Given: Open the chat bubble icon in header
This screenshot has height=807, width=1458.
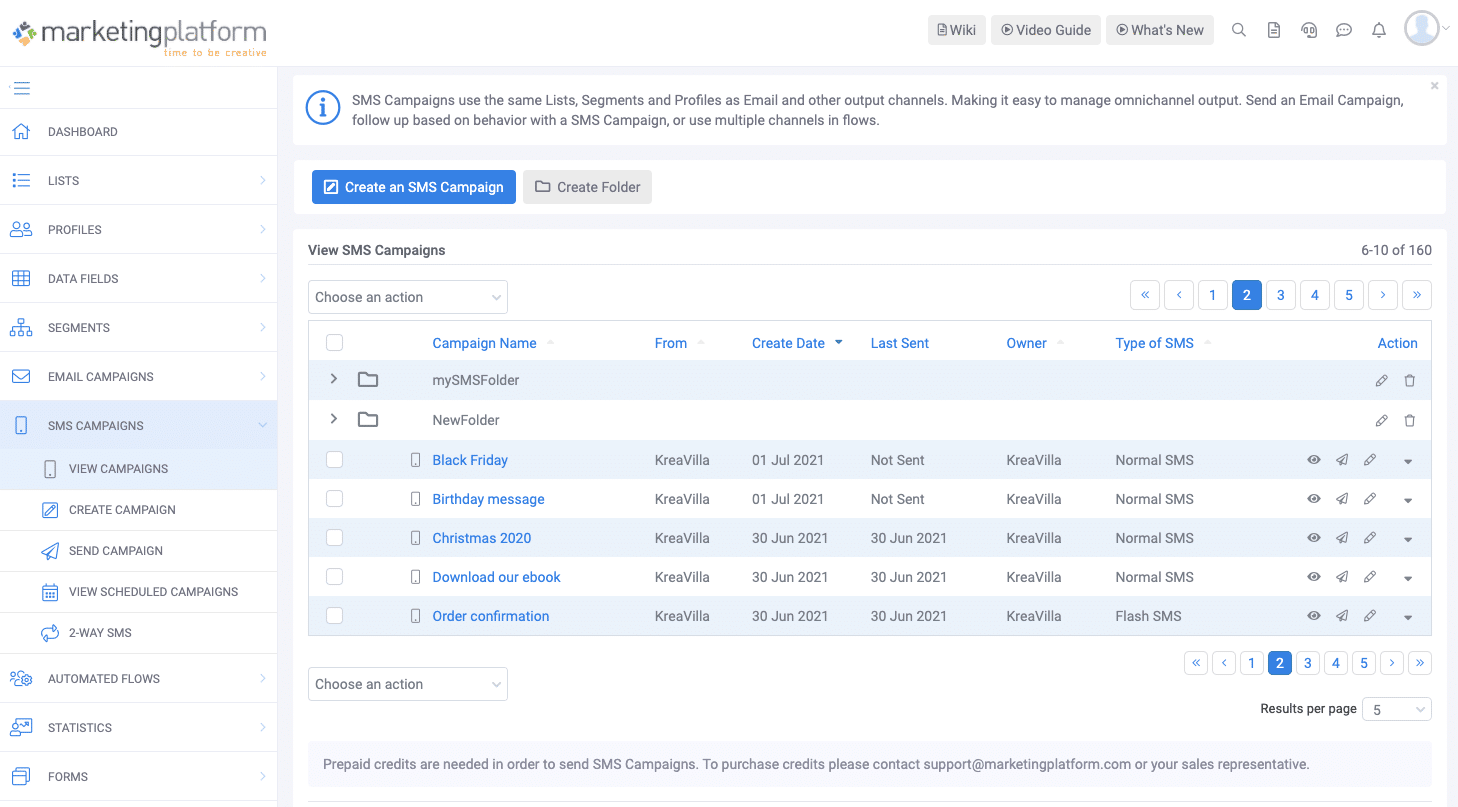Looking at the screenshot, I should click(1344, 30).
